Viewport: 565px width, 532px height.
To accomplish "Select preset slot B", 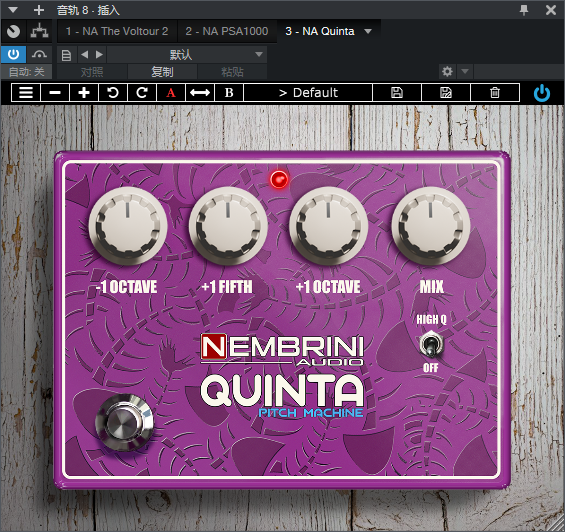I will [x=229, y=93].
